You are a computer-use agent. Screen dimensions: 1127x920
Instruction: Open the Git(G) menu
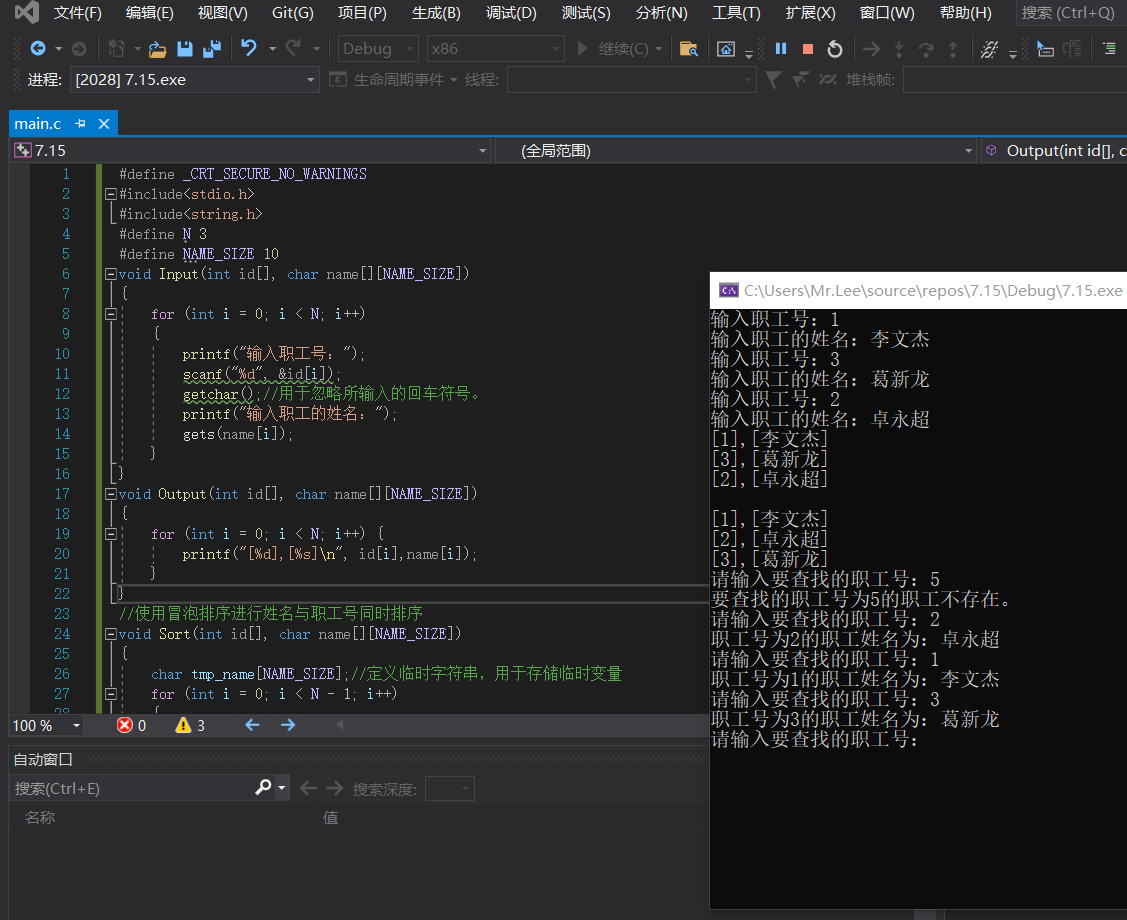pyautogui.click(x=293, y=13)
